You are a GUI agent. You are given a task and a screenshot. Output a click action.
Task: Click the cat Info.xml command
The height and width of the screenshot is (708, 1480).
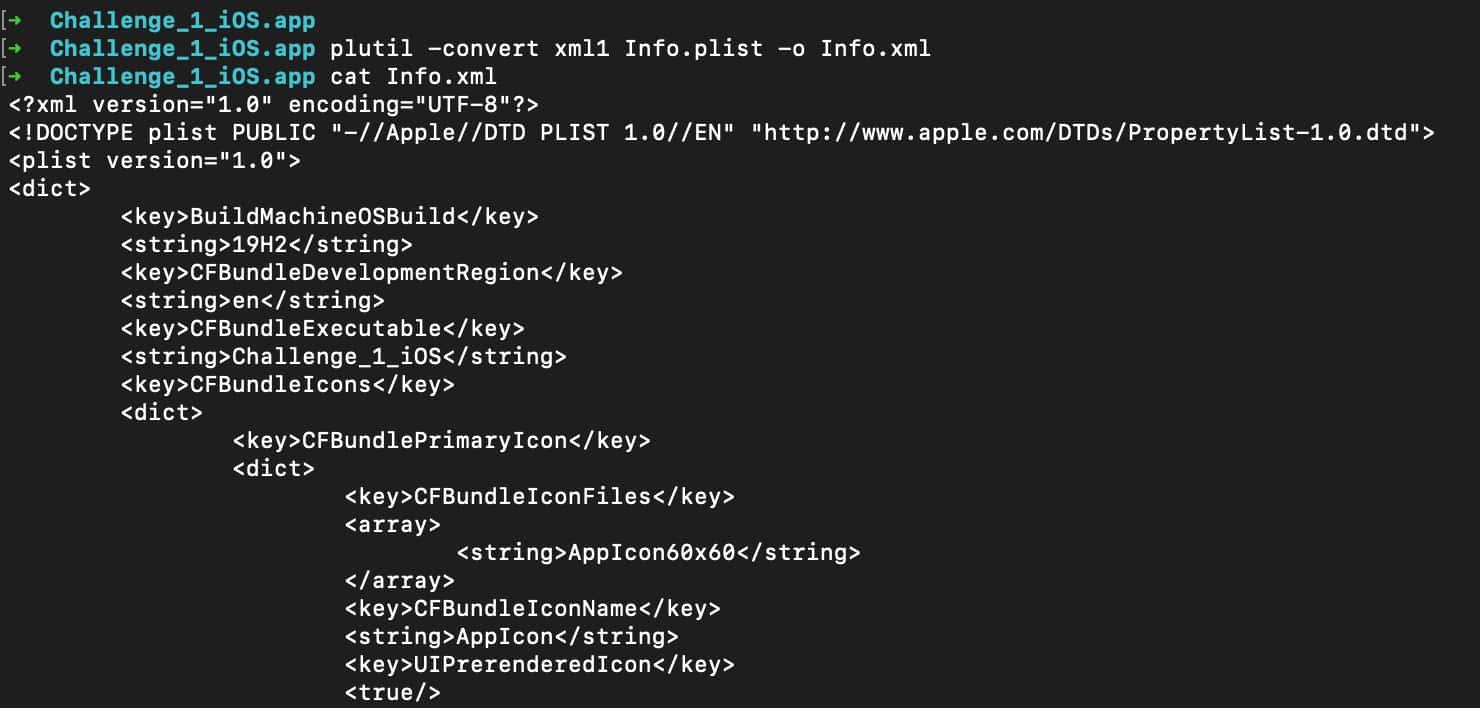pos(414,76)
